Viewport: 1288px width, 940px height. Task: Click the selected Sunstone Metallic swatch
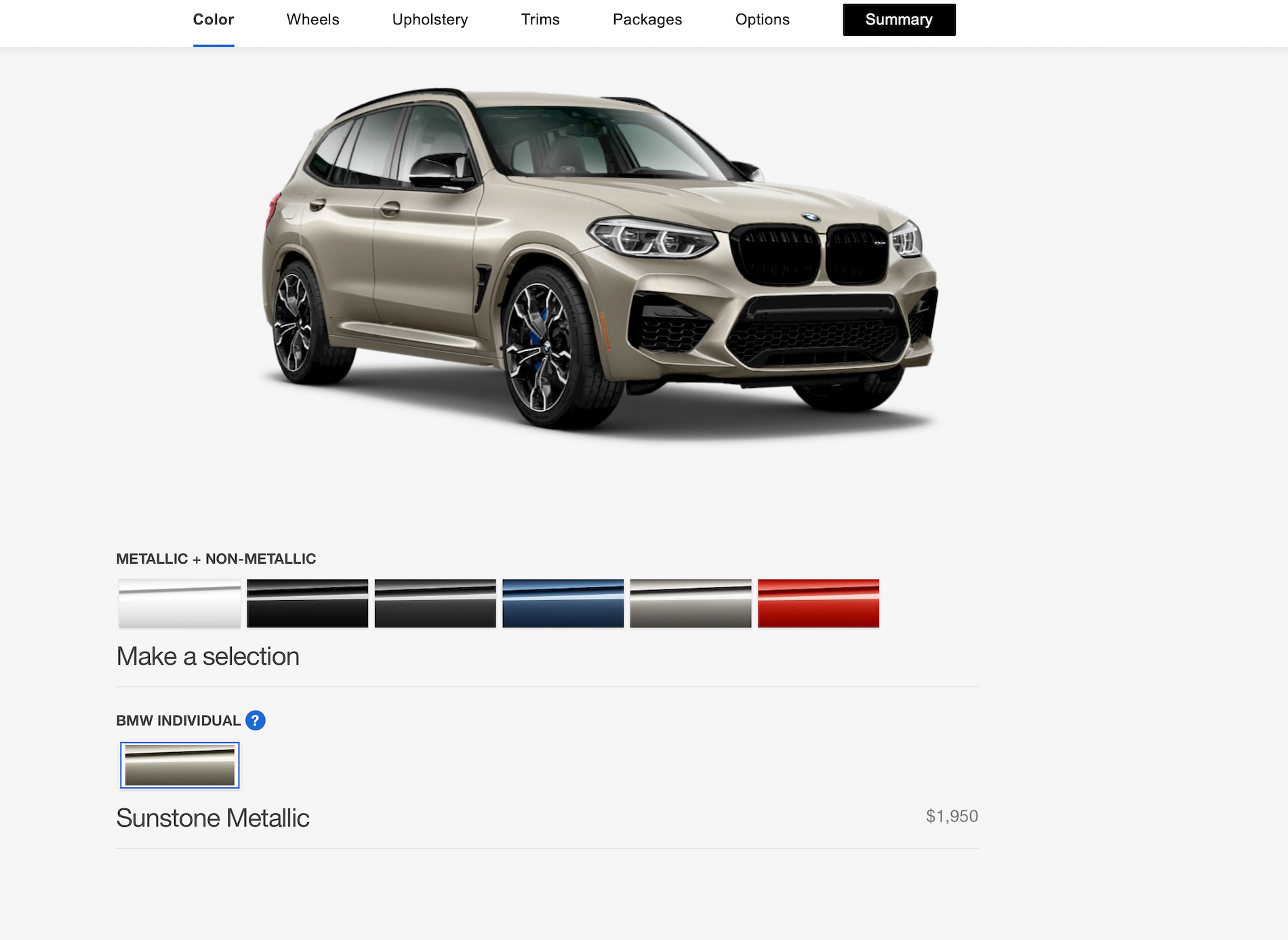click(x=180, y=765)
